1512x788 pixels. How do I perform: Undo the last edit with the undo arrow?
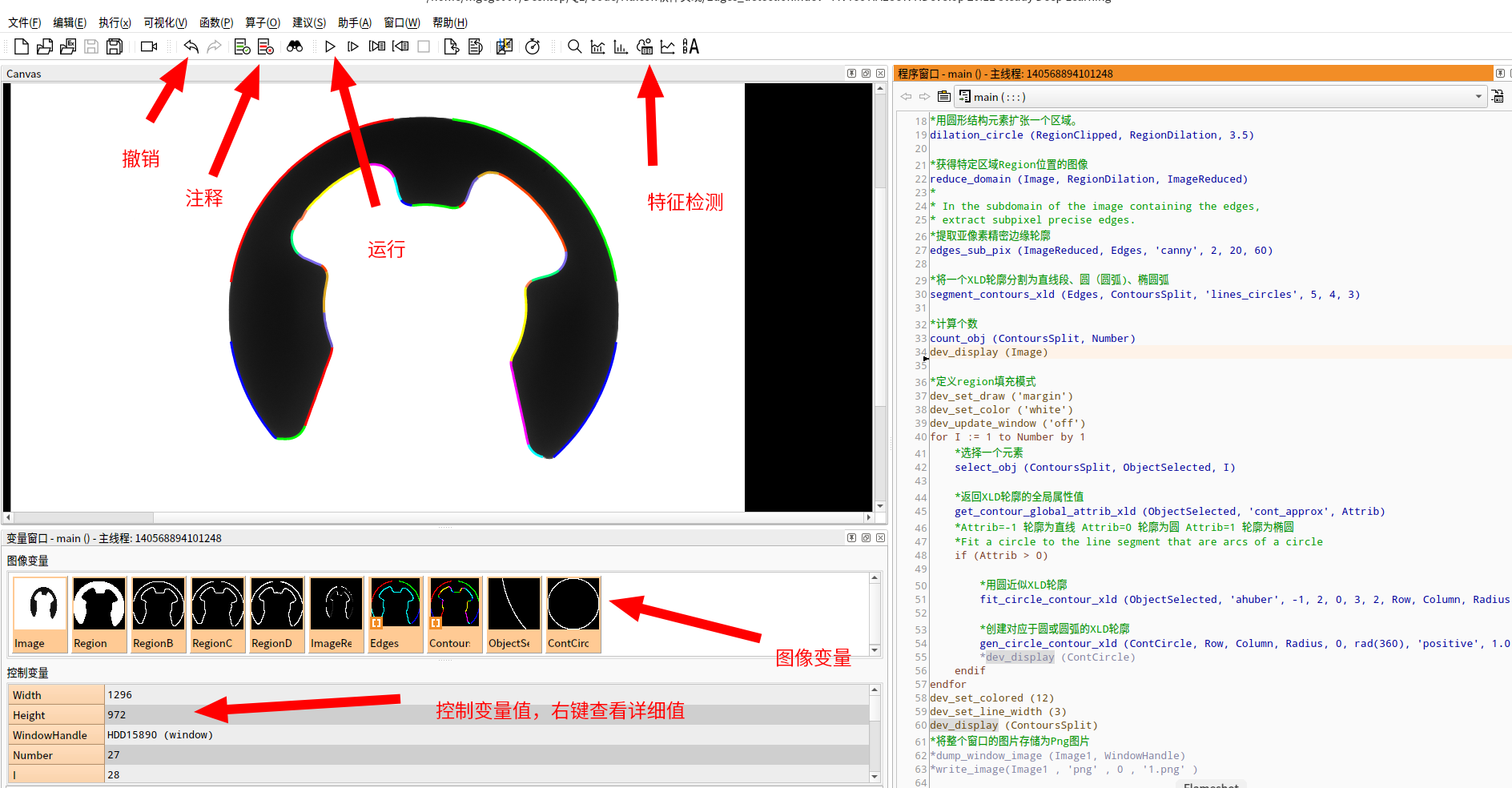coord(191,46)
